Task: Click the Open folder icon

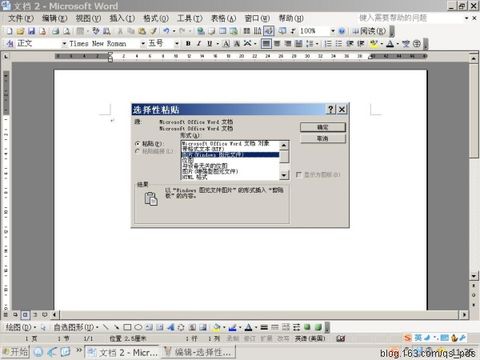Action: point(20,31)
